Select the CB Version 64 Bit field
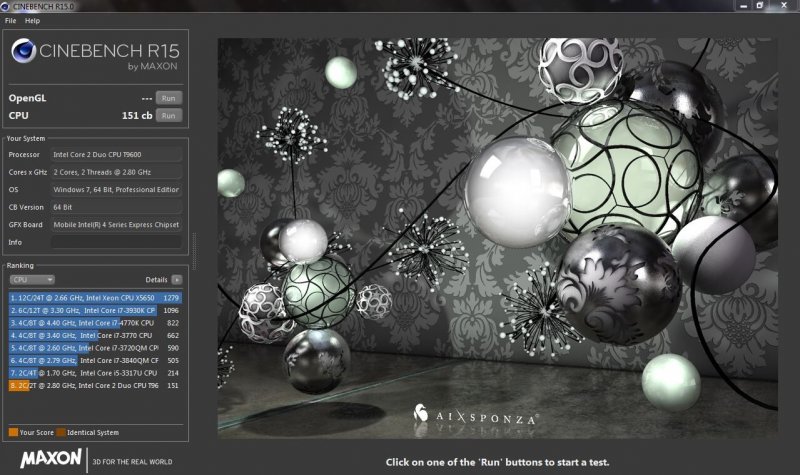 click(116, 207)
